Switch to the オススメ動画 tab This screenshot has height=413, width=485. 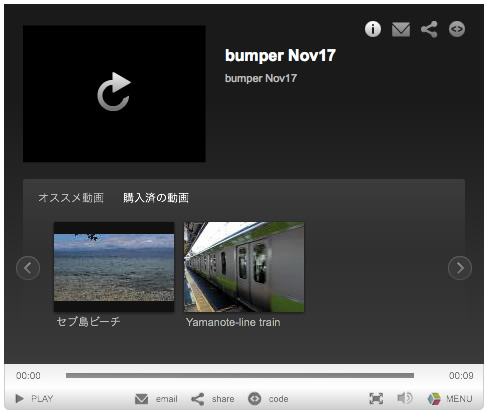tap(71, 198)
